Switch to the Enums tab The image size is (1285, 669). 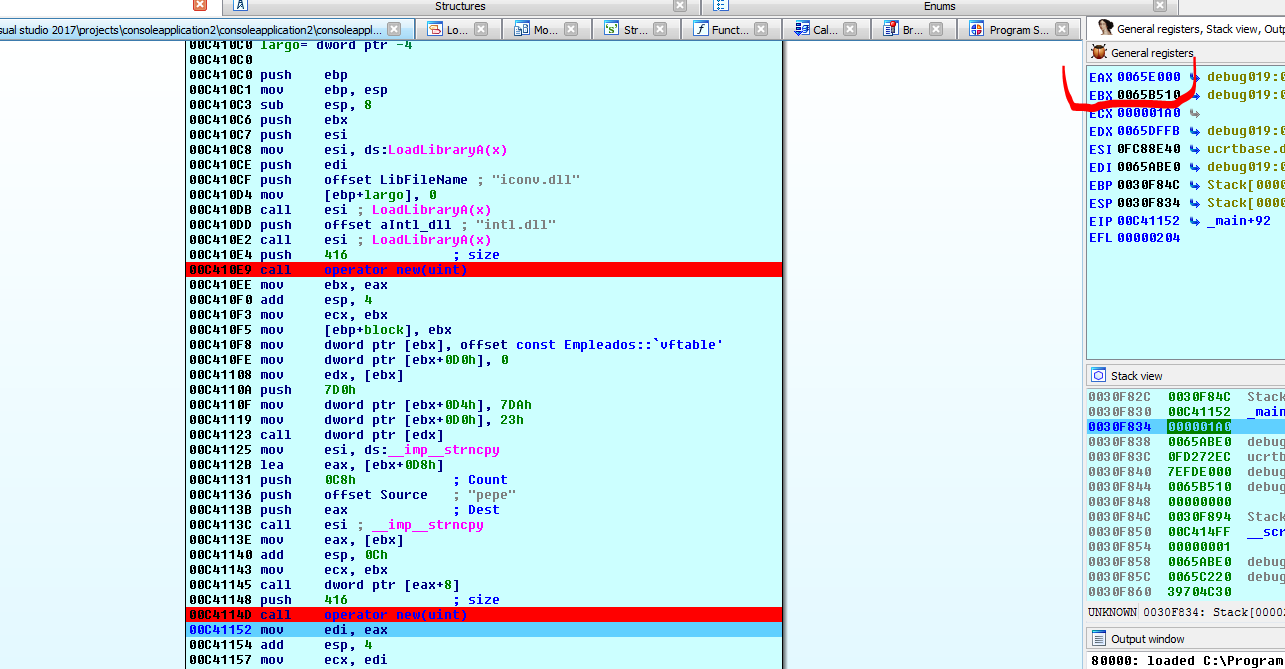(x=939, y=6)
